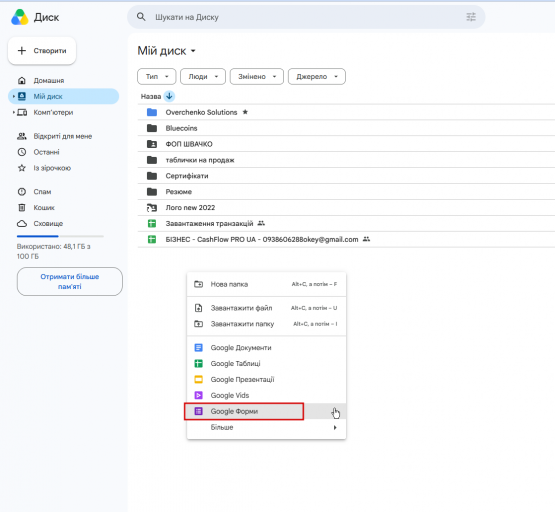Create a new Google Vids file
Screen dimensions: 555x512
click(267, 396)
